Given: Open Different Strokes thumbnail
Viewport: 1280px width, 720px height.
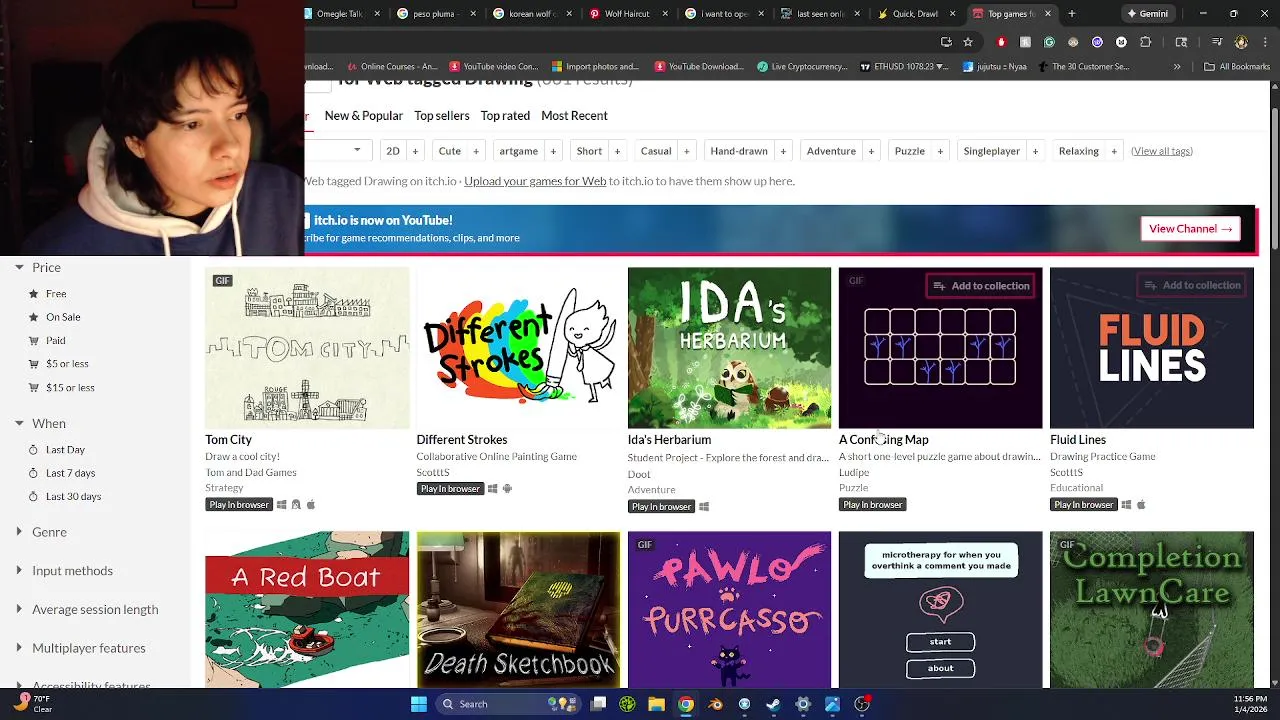Looking at the screenshot, I should pyautogui.click(x=518, y=348).
